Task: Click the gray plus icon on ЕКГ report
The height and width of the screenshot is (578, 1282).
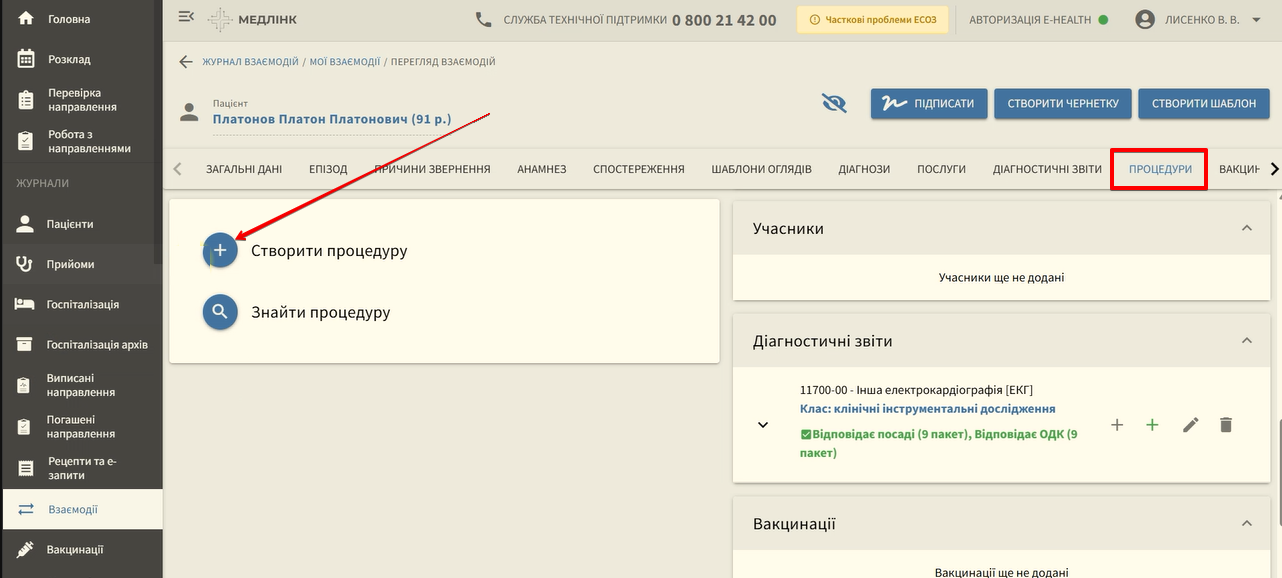Action: point(1117,425)
